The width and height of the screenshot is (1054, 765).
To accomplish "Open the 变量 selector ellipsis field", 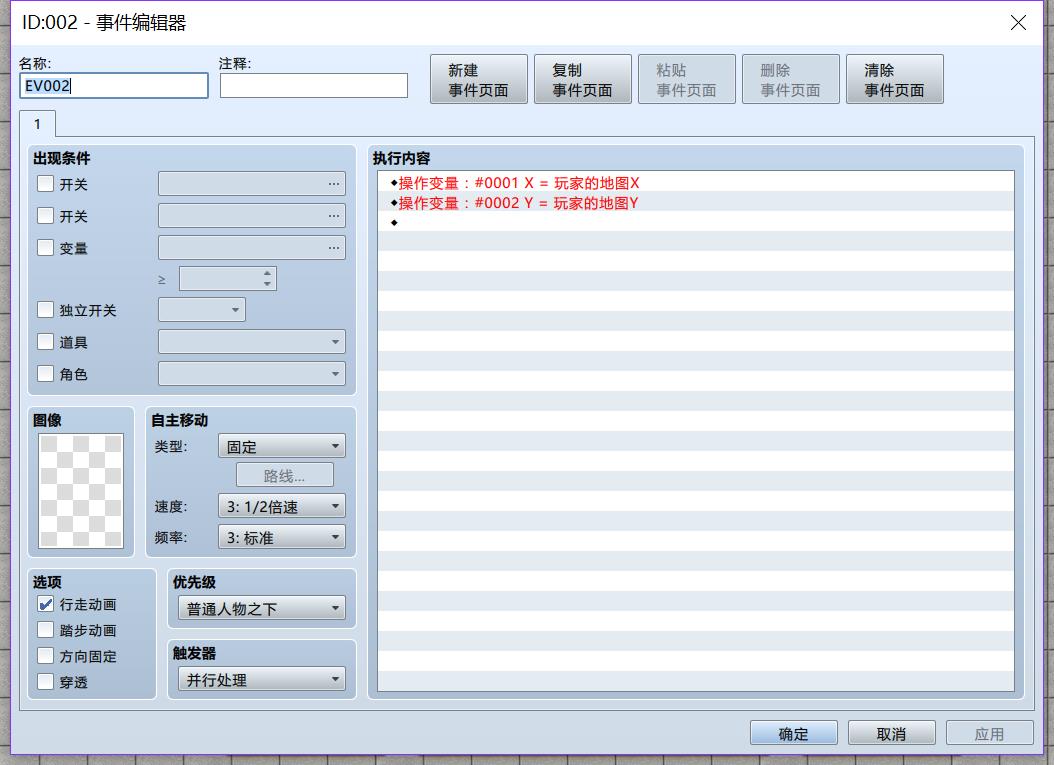I will click(252, 247).
